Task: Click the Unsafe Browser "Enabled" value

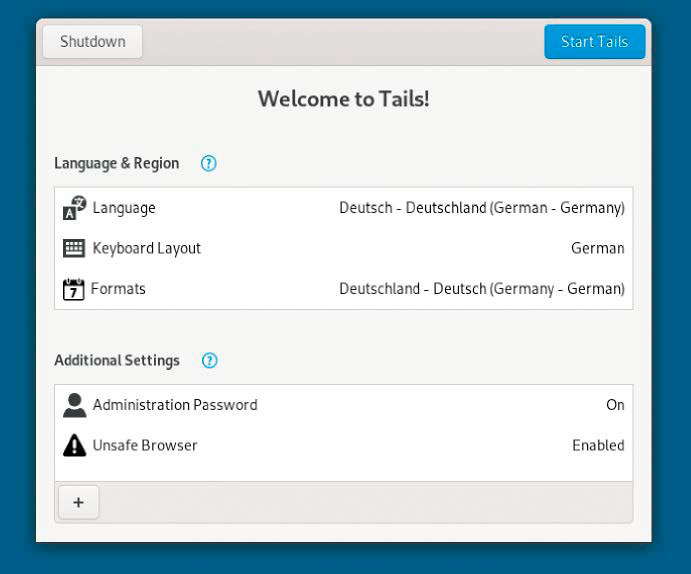Action: (x=598, y=445)
